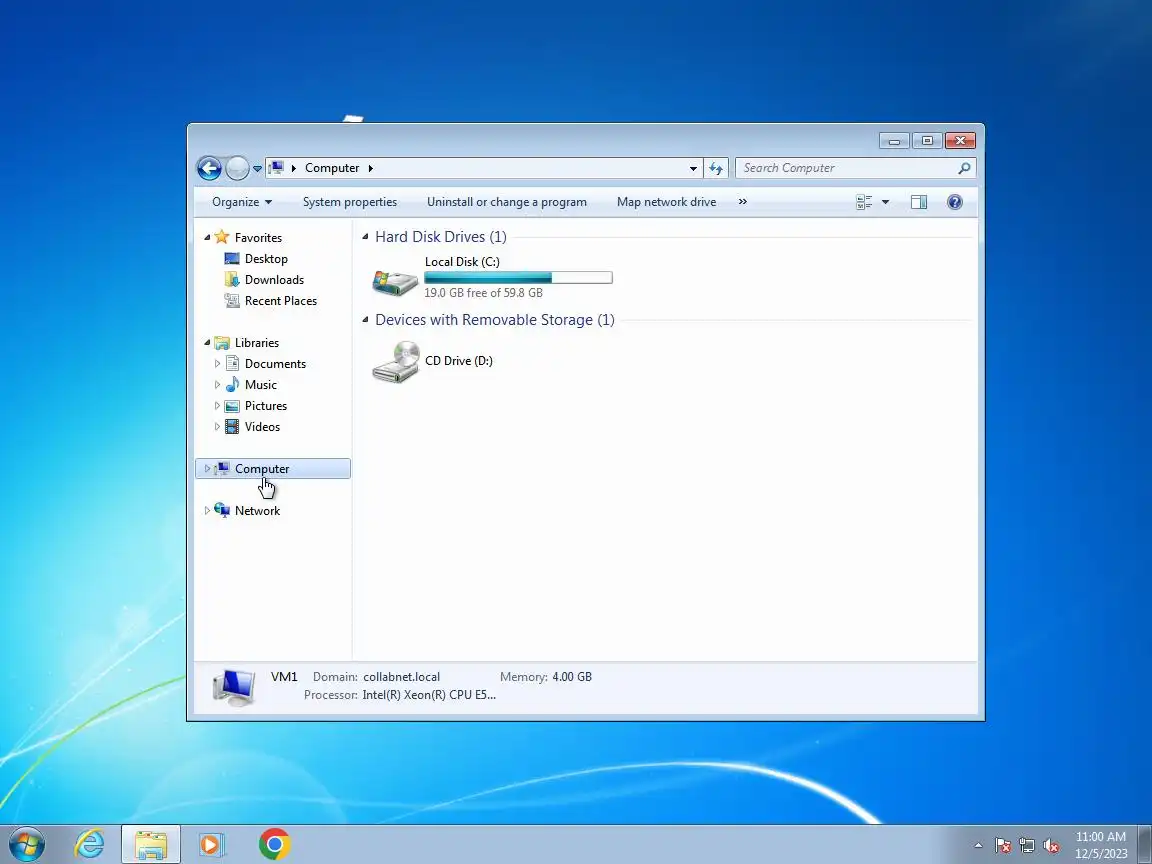Select Map network drive

click(x=666, y=202)
